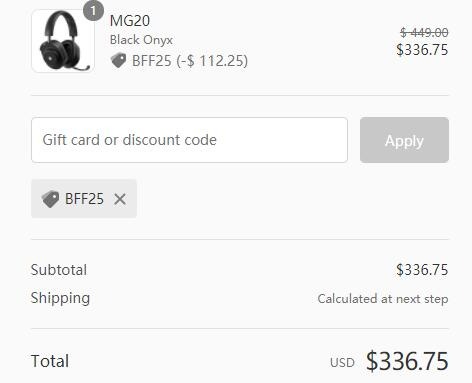Image resolution: width=472 pixels, height=383 pixels.
Task: Remove the BFF25 discount code with X
Action: [x=120, y=199]
